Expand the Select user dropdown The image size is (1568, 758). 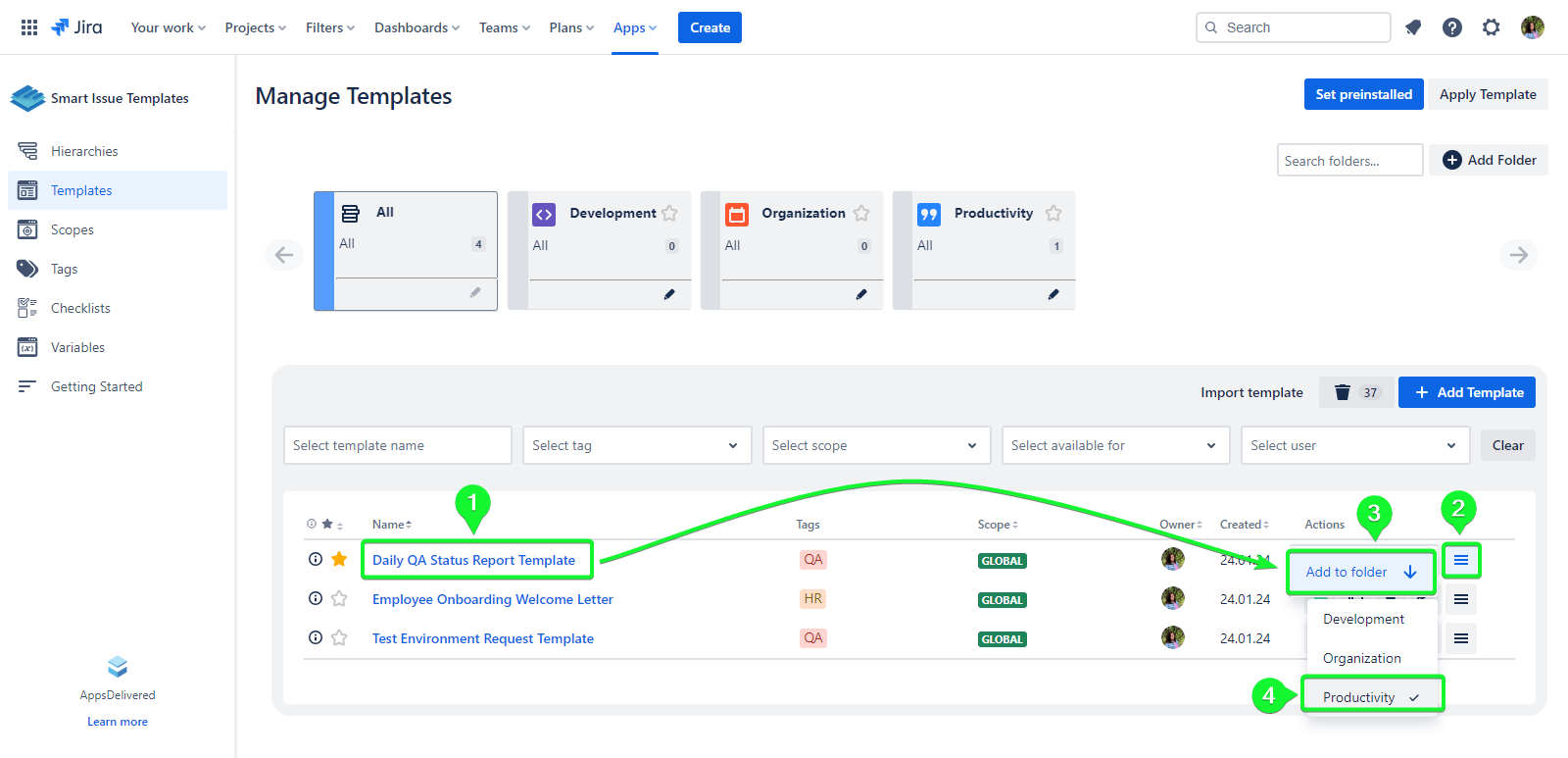point(1354,445)
